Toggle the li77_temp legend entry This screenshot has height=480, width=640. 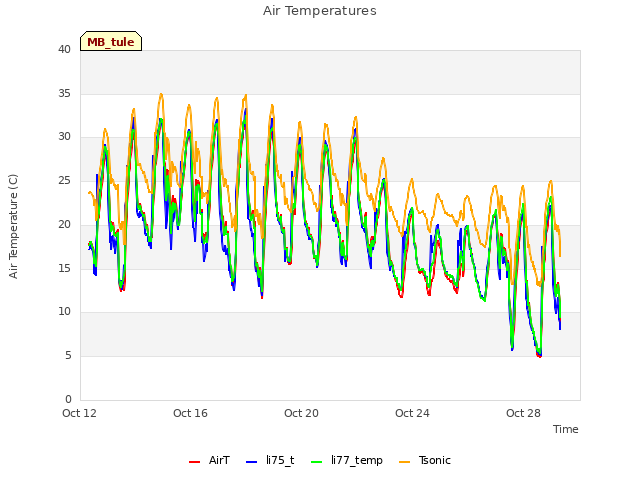point(347,461)
